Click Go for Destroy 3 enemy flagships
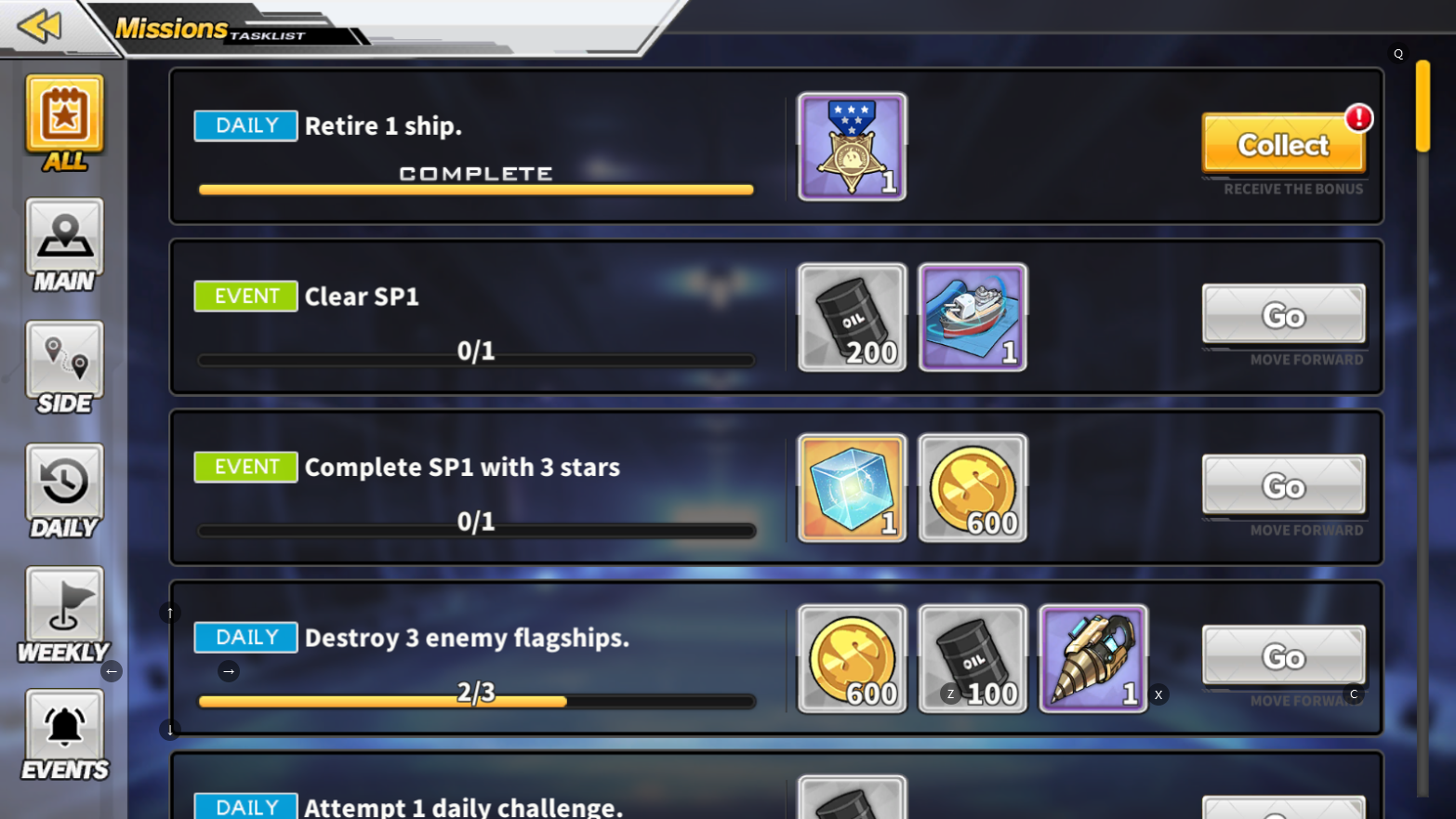Viewport: 1456px width, 819px height. (x=1283, y=656)
